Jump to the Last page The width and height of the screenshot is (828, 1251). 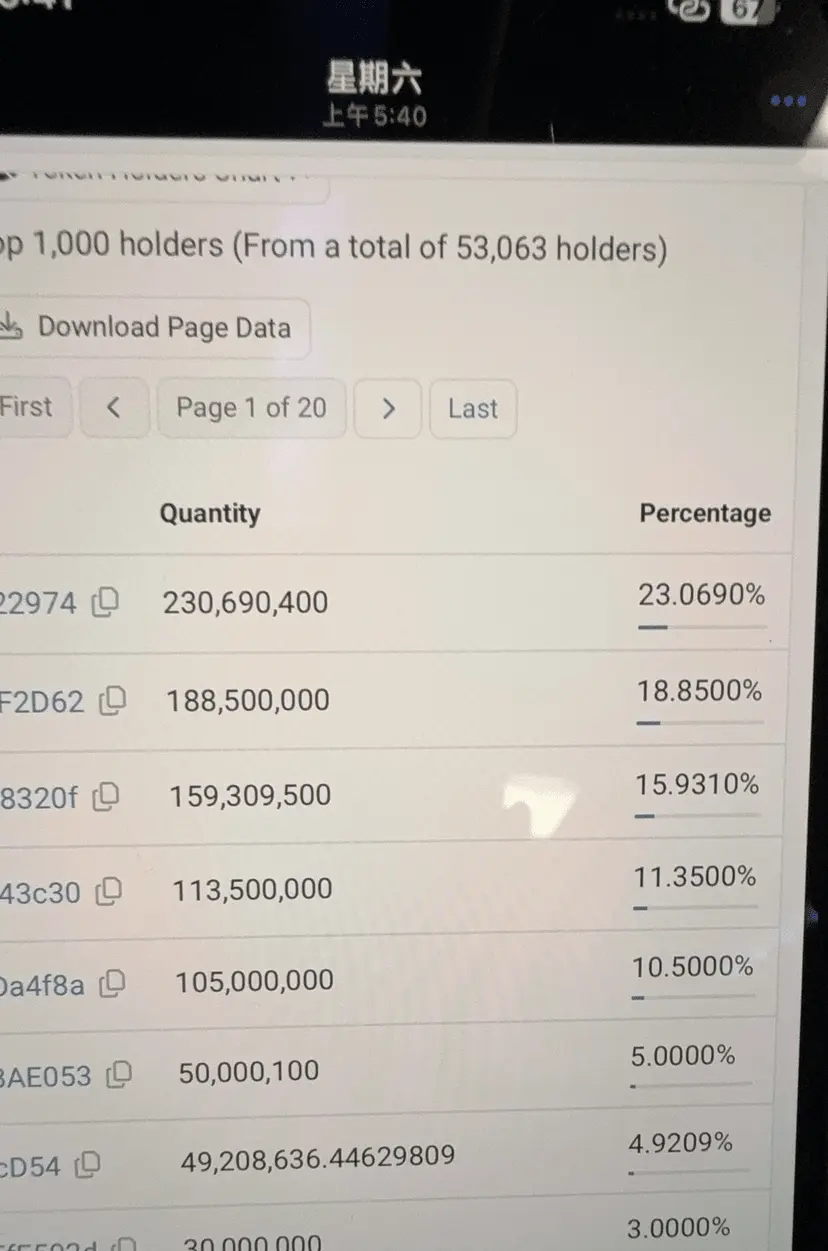point(472,408)
